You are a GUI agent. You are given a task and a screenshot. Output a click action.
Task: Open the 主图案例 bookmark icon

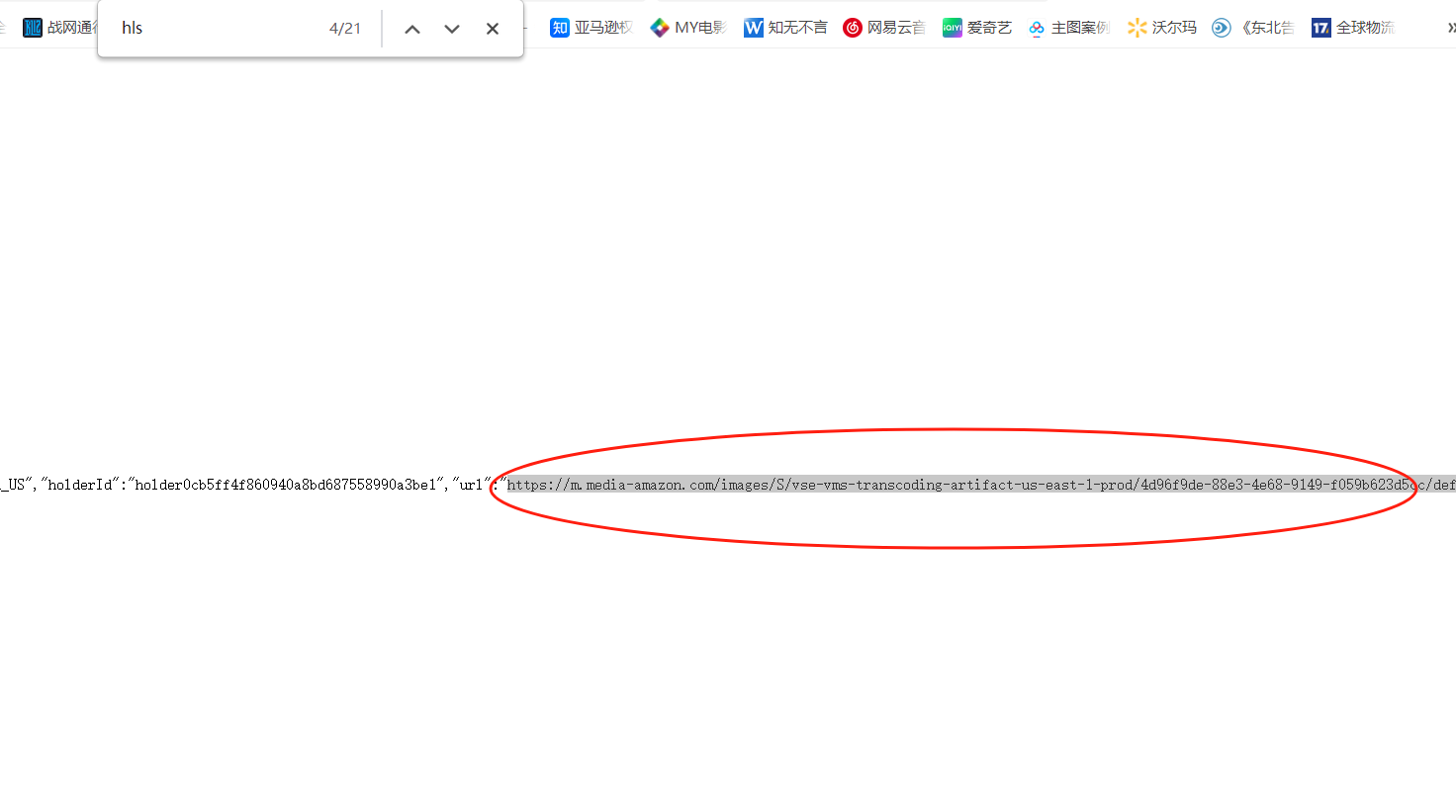click(x=1037, y=28)
